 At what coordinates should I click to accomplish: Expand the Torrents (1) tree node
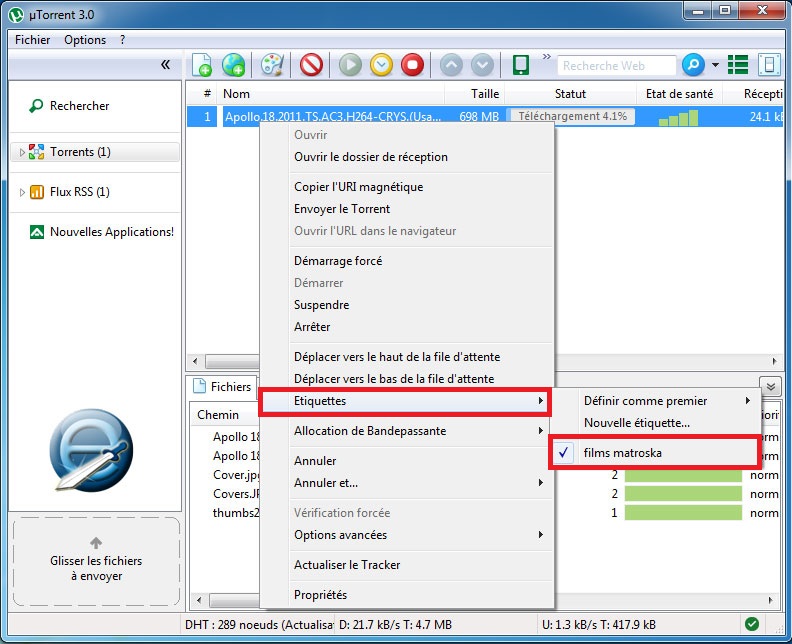pyautogui.click(x=22, y=152)
